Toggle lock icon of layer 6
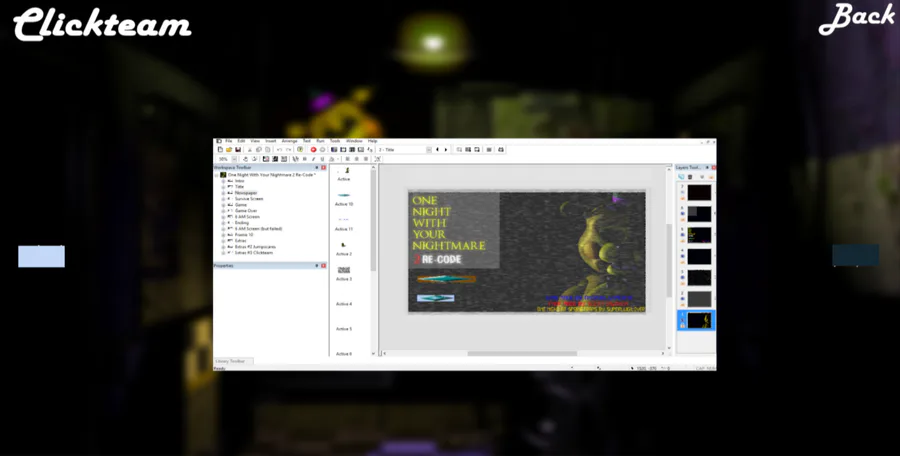The image size is (900, 456). (x=682, y=219)
